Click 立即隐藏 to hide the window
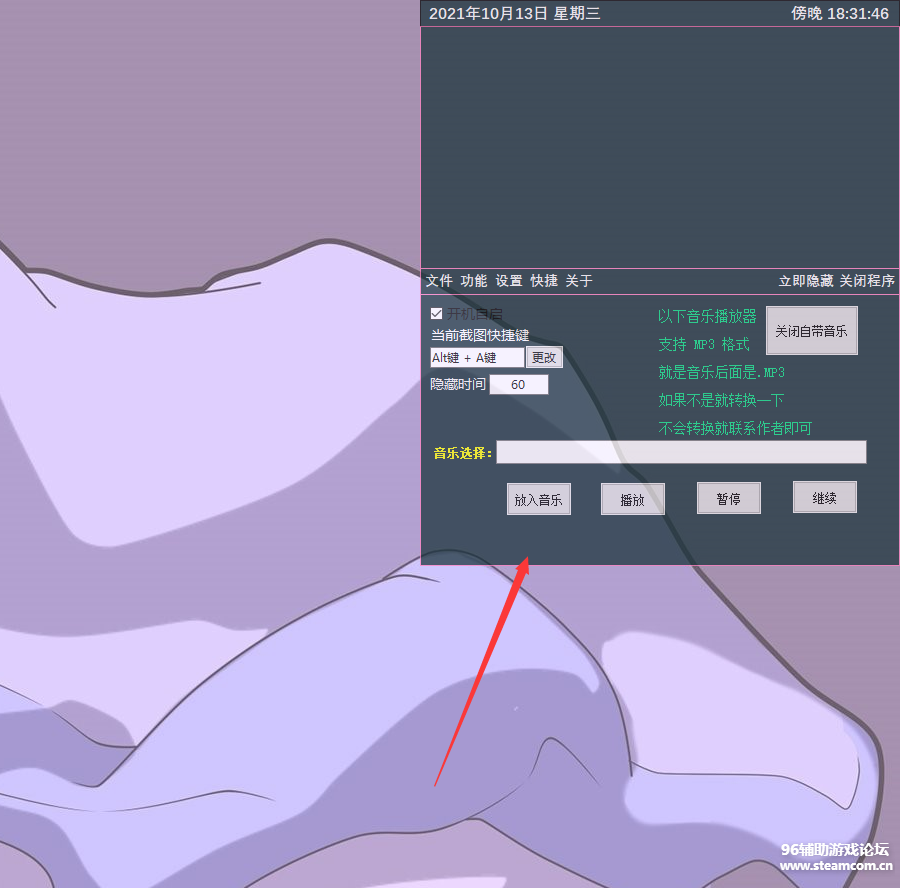900x888 pixels. click(x=806, y=281)
